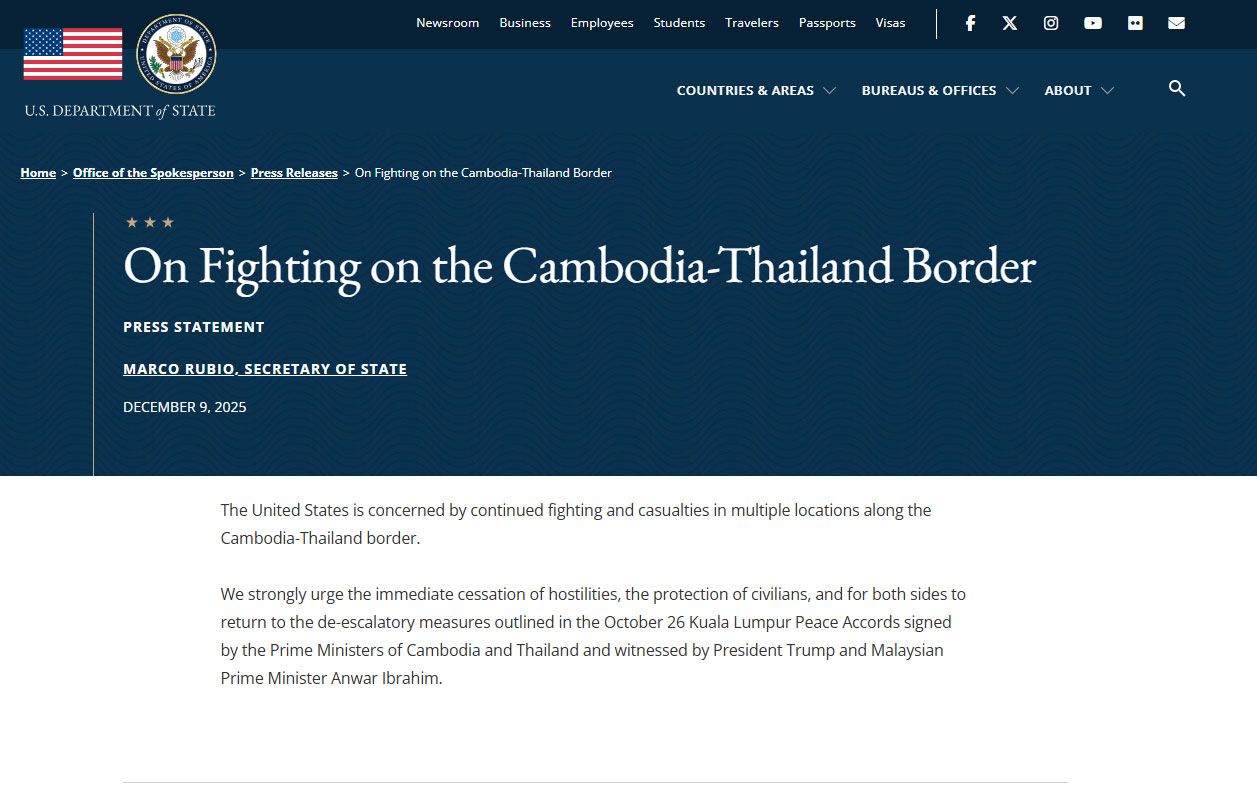Follow the Marco Rubio, Secretary of State link

click(x=265, y=369)
